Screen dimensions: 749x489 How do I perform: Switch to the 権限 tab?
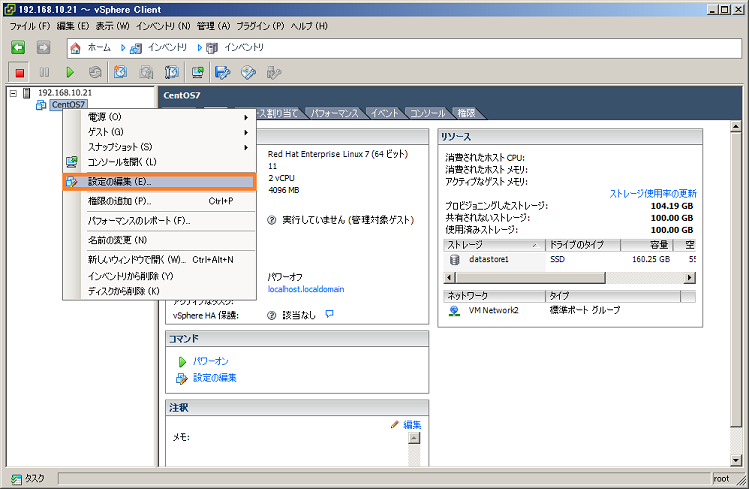point(466,113)
